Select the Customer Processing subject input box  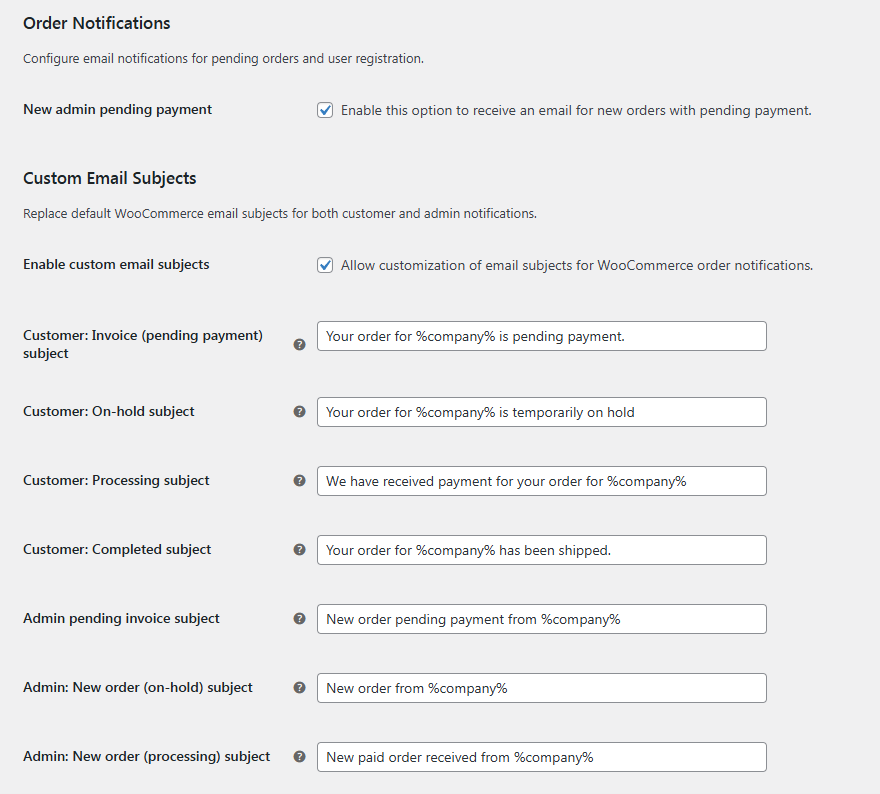click(541, 481)
